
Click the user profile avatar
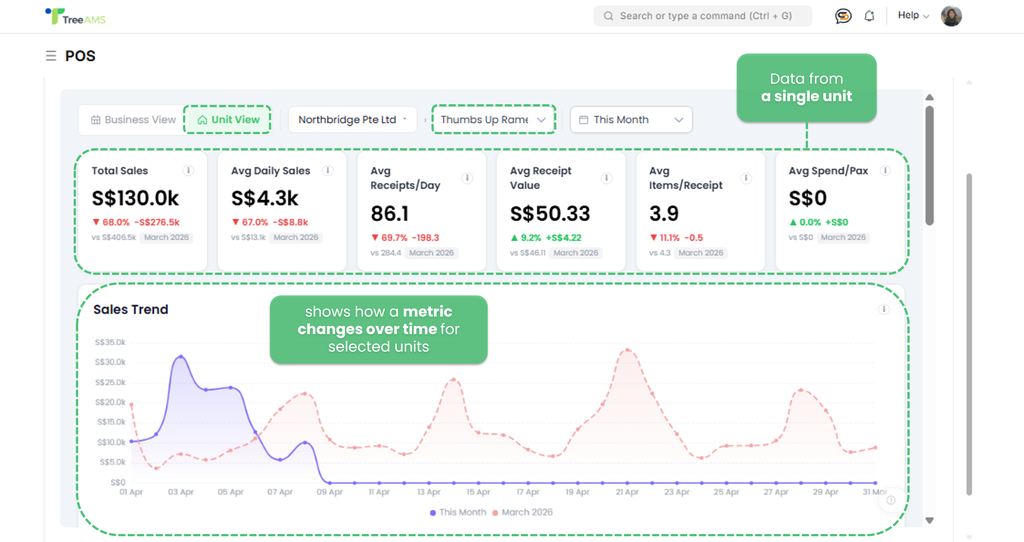(x=951, y=16)
